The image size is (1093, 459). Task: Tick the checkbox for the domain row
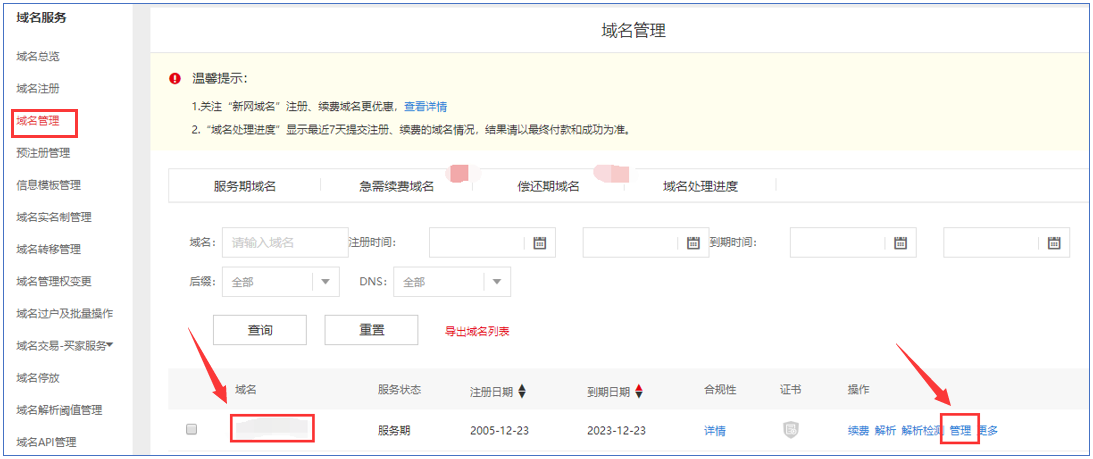(192, 430)
